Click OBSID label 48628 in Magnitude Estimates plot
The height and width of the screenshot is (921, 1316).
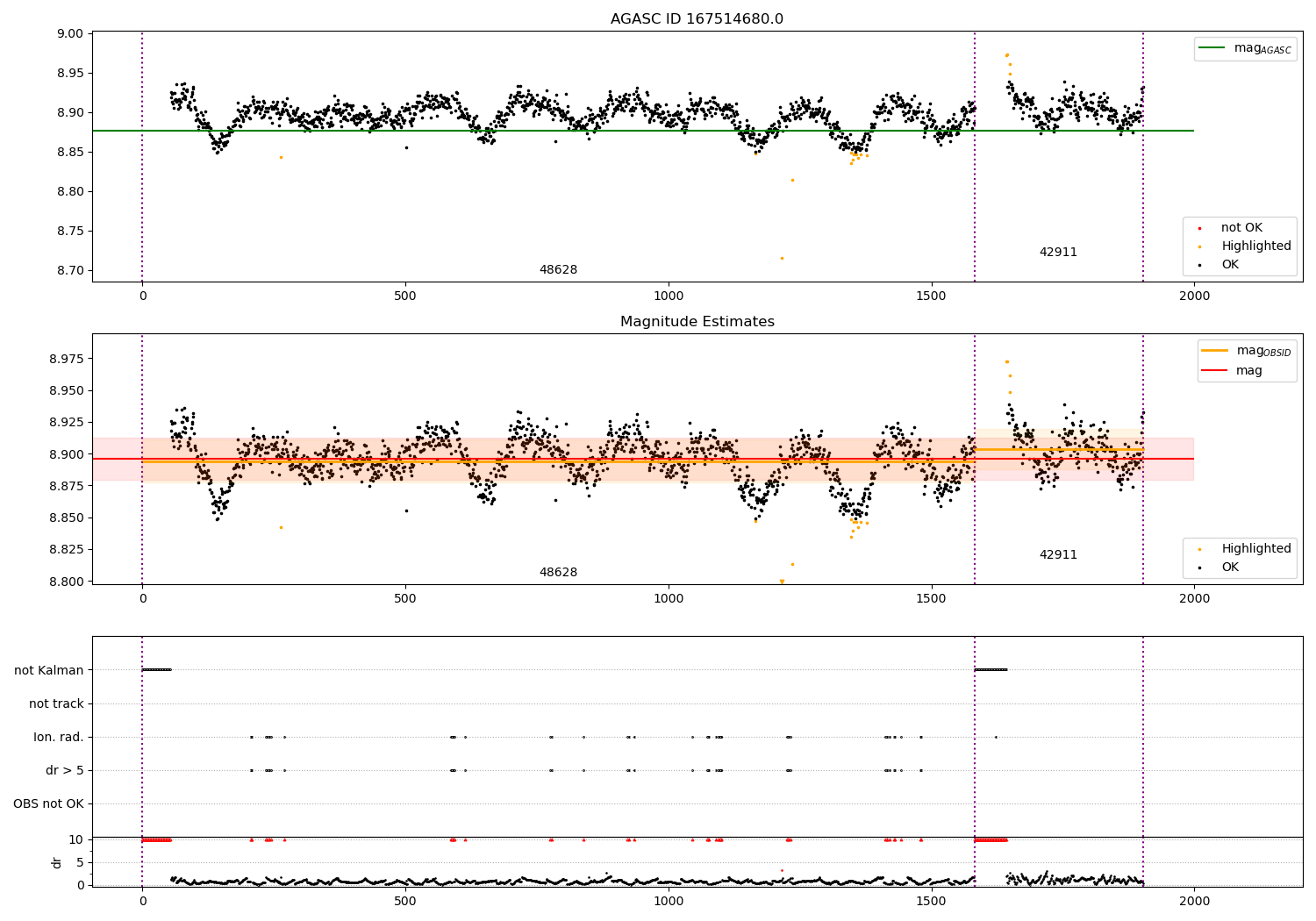pyautogui.click(x=558, y=573)
